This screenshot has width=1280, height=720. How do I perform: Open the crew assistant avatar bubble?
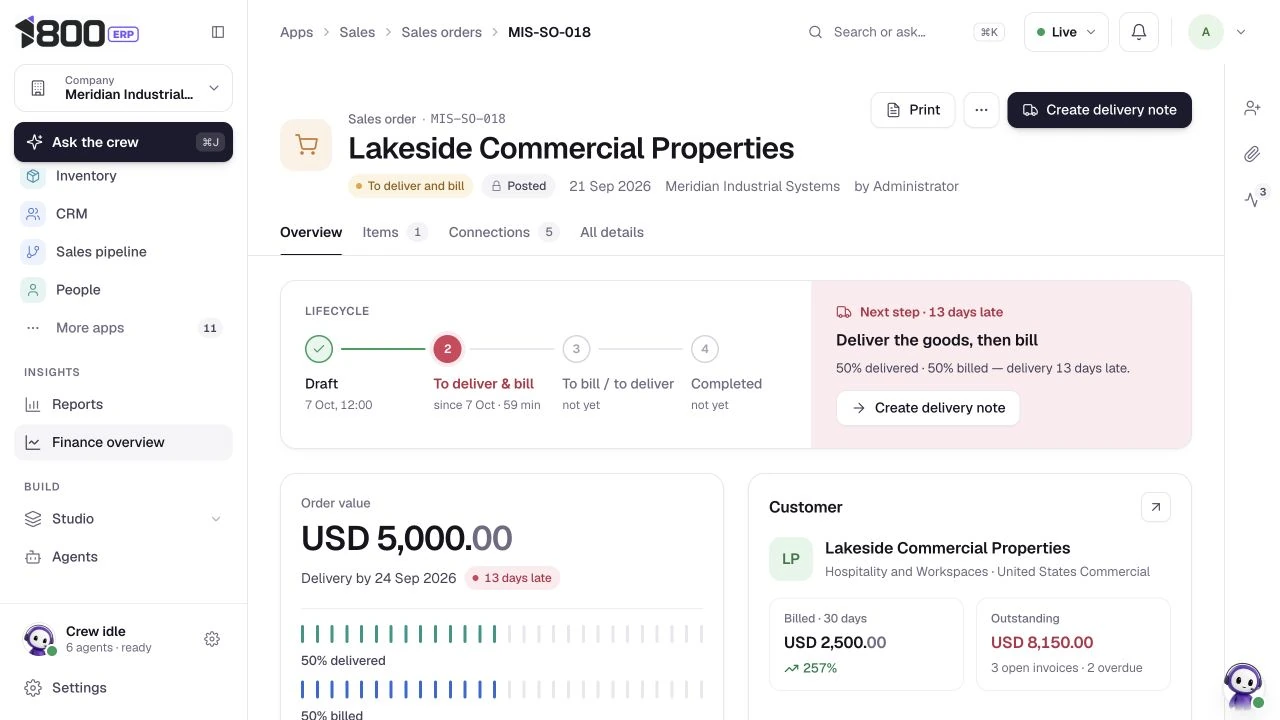coord(1243,686)
